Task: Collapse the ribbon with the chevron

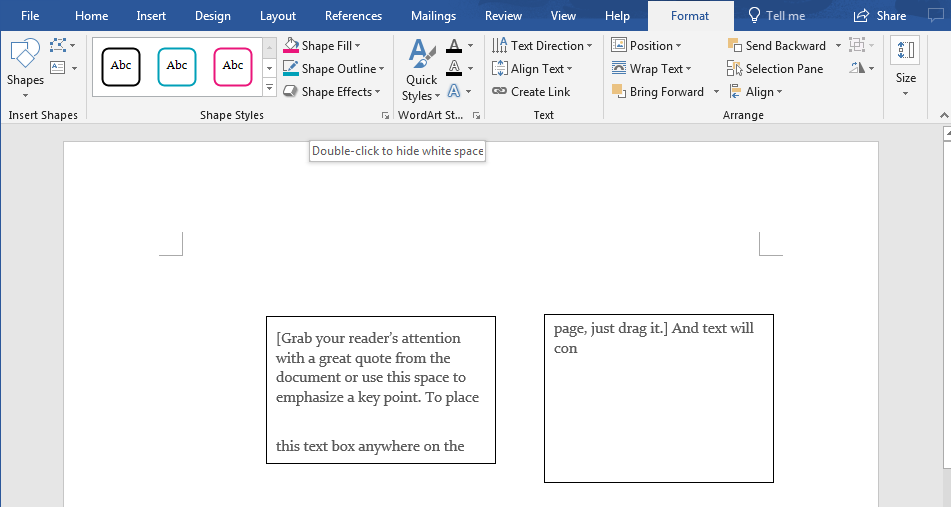Action: (x=944, y=115)
